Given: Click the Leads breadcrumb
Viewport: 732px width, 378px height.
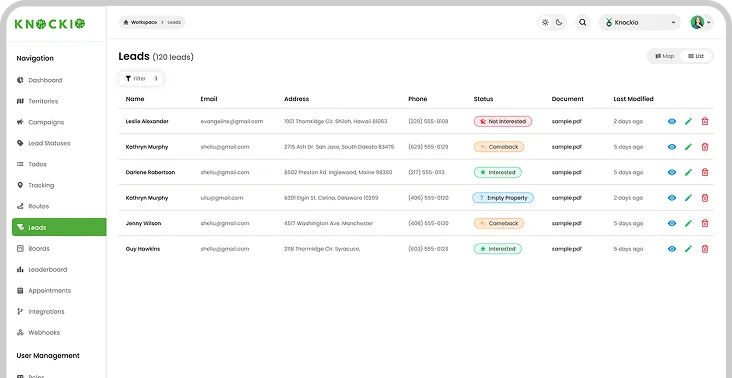Looking at the screenshot, I should pos(174,22).
